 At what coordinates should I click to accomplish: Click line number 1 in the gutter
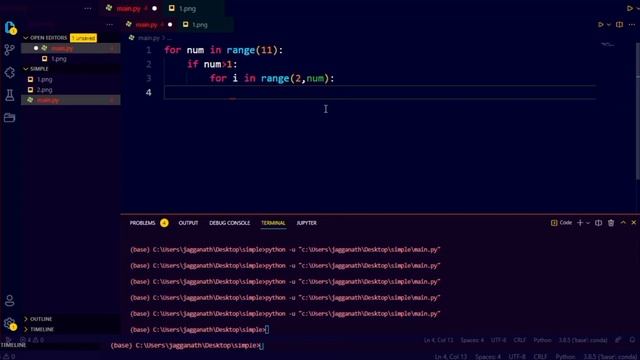click(149, 50)
